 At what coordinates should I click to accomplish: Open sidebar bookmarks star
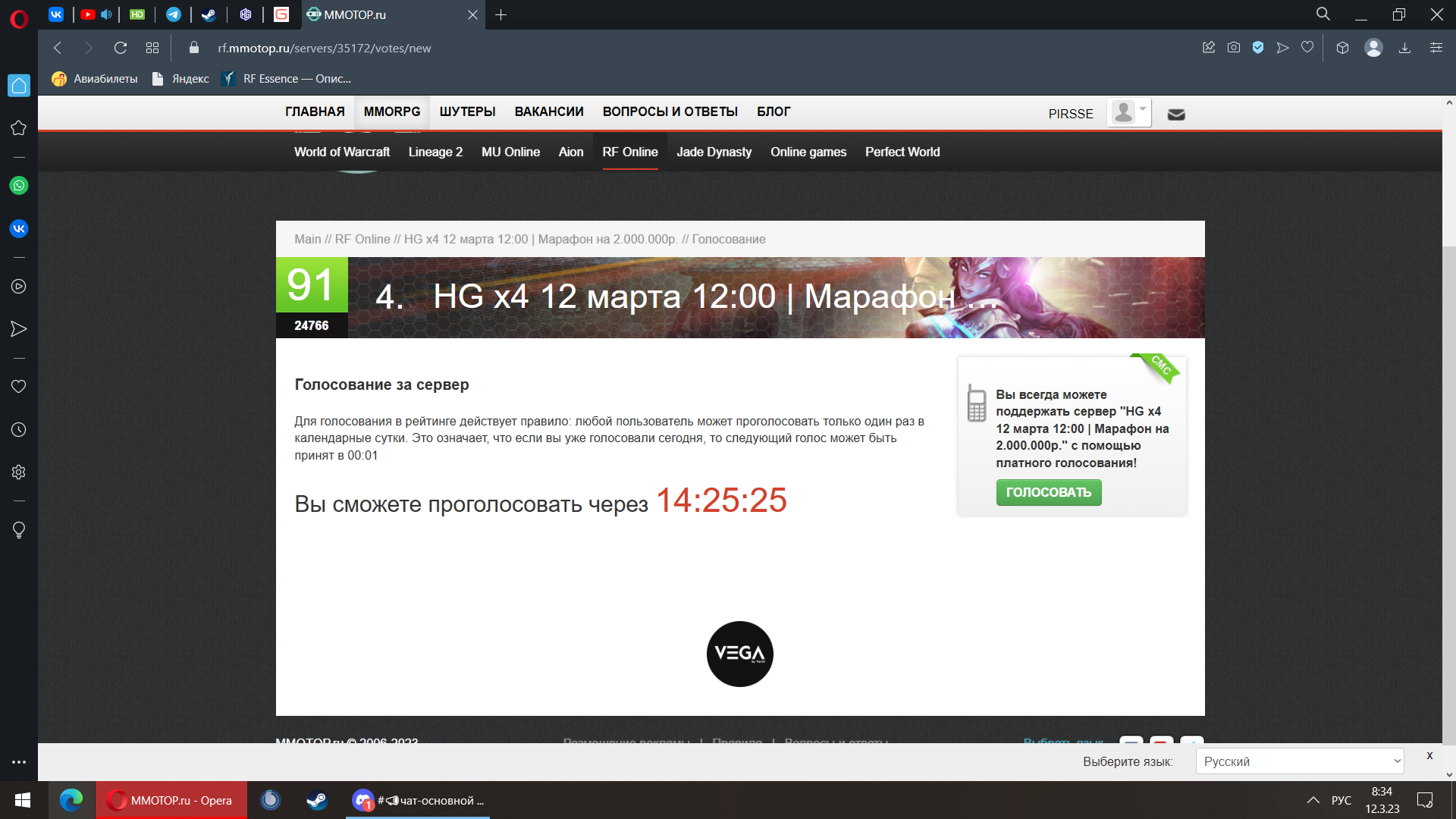point(19,128)
